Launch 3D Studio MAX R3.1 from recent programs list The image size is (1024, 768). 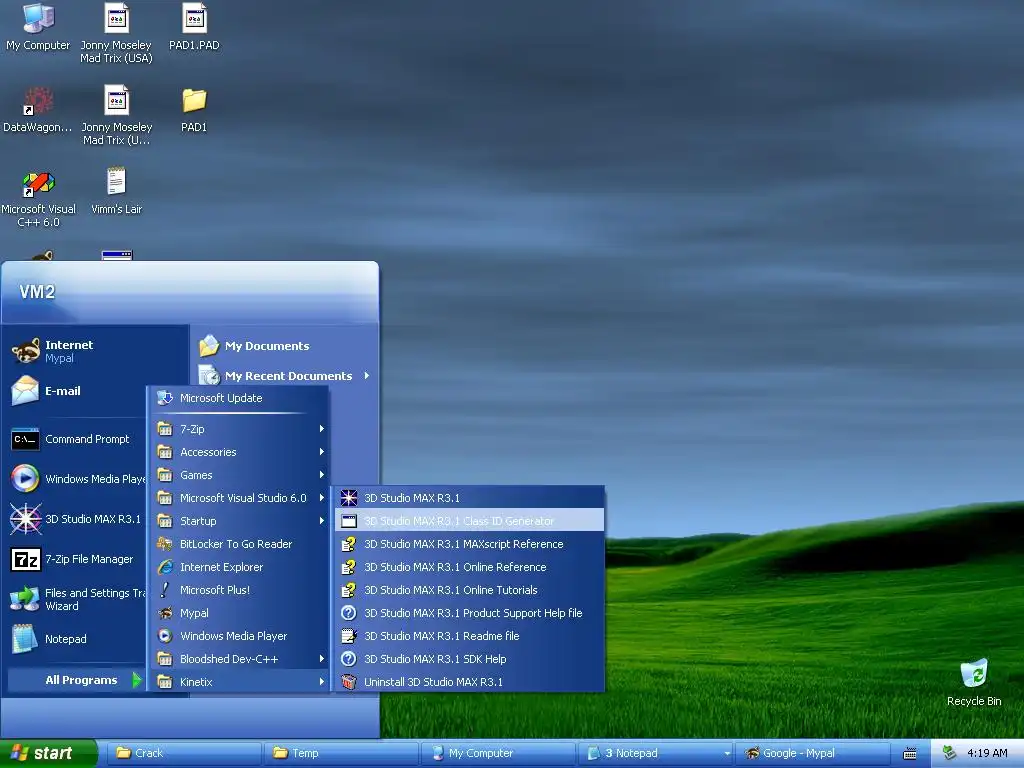(77, 519)
